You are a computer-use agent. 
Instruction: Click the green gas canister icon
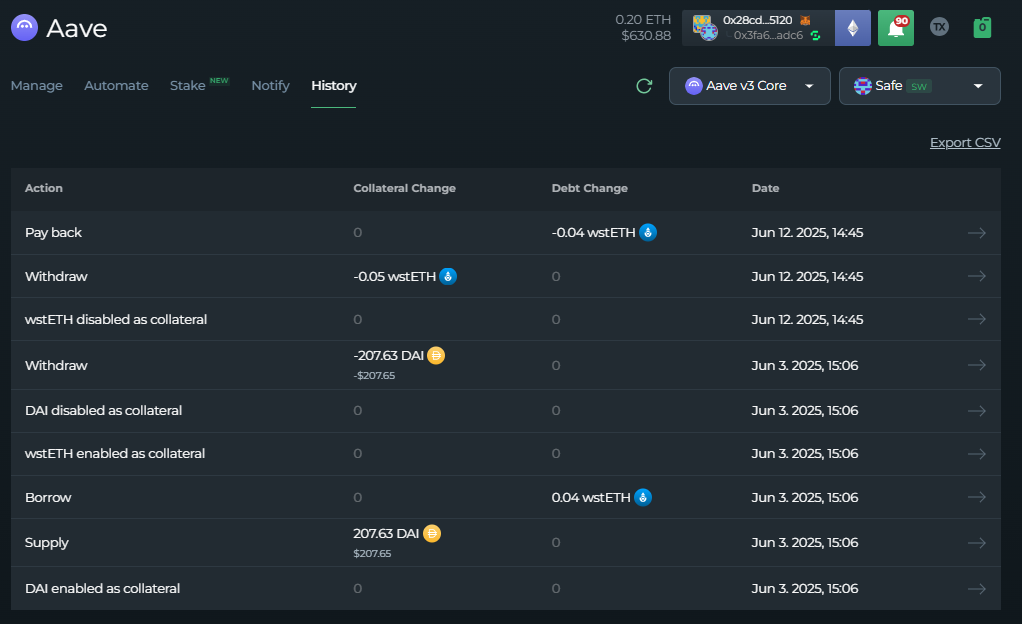tap(982, 27)
